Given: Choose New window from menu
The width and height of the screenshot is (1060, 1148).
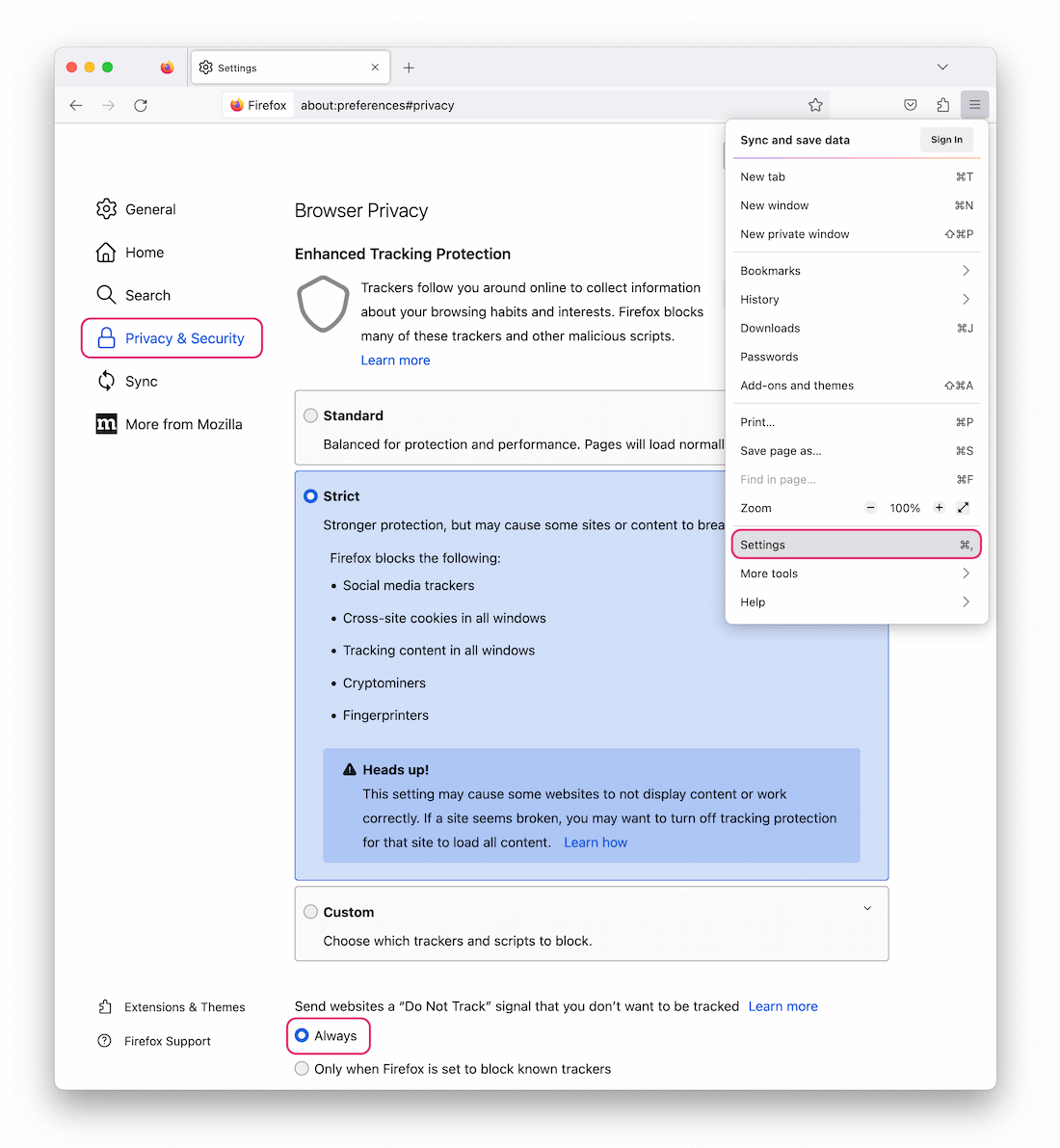Looking at the screenshot, I should coord(857,205).
